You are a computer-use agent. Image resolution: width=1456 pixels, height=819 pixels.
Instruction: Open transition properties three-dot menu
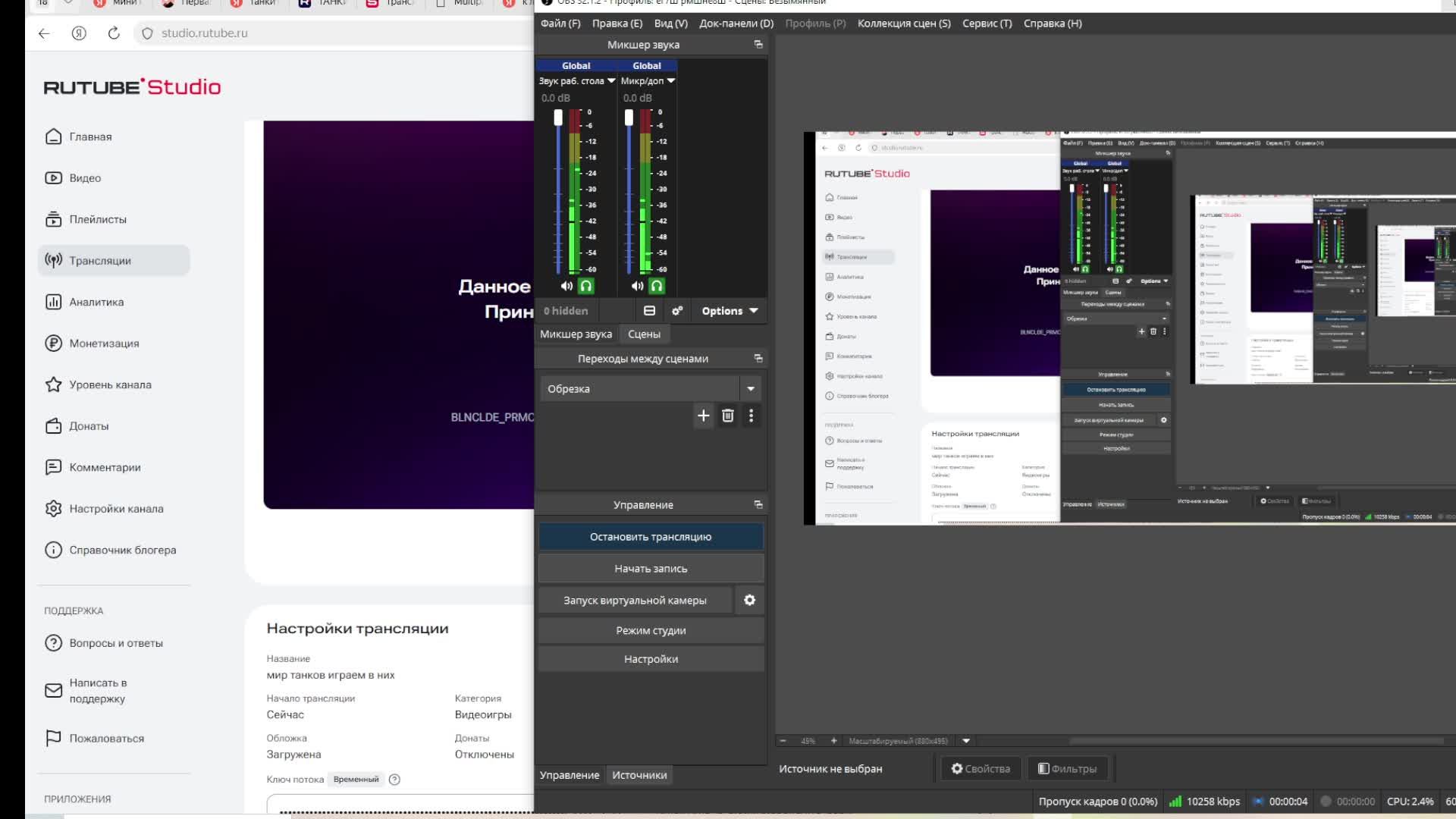pos(752,416)
